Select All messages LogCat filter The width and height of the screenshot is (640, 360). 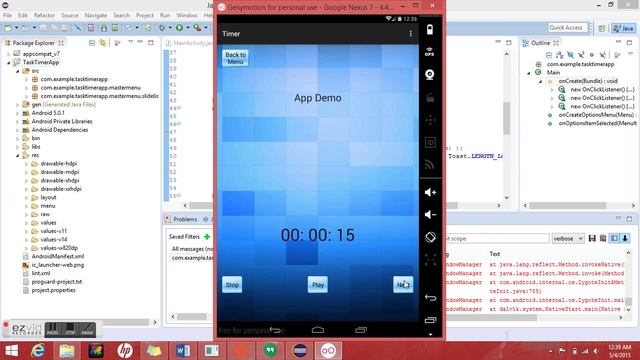coord(192,249)
